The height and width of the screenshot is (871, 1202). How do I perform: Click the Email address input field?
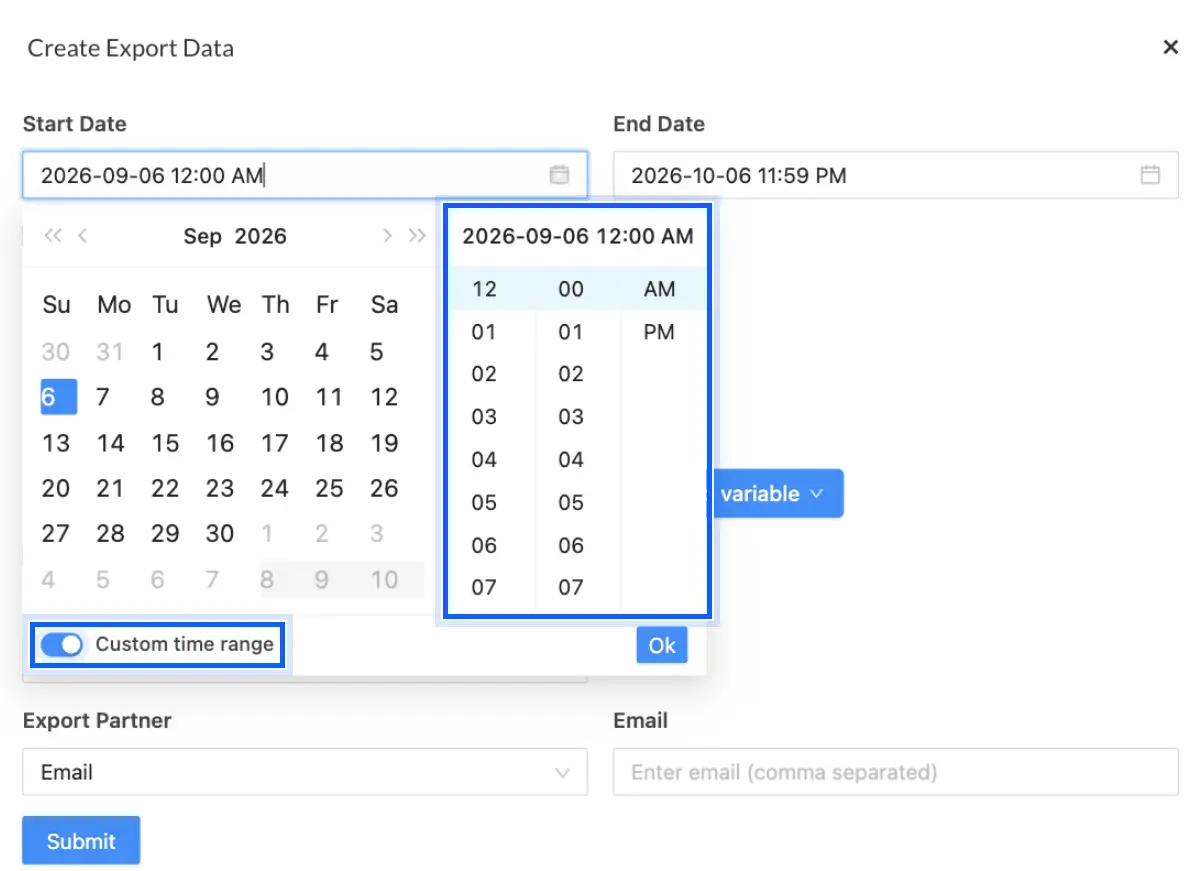pos(896,772)
